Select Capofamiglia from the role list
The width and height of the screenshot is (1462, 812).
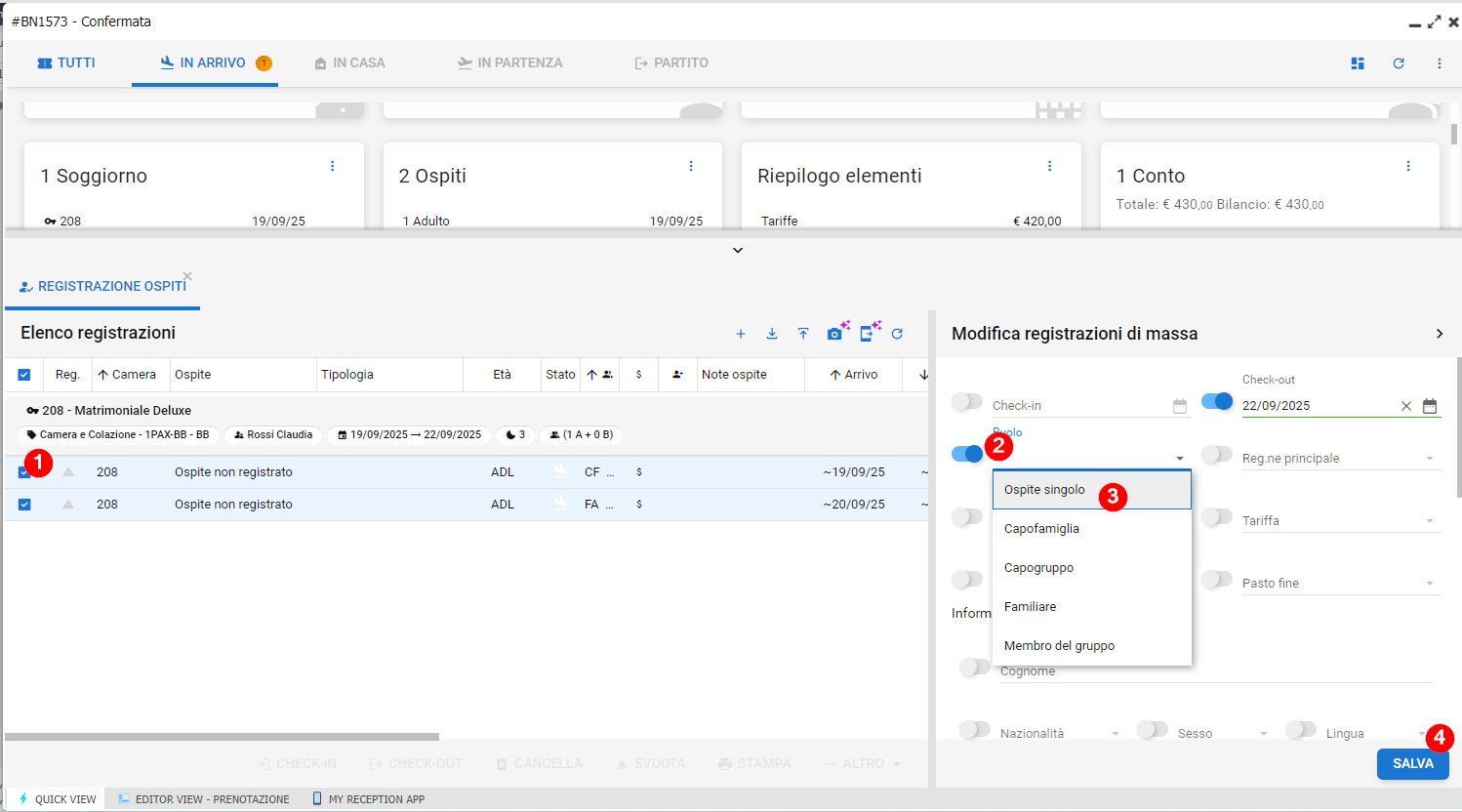coord(1041,529)
